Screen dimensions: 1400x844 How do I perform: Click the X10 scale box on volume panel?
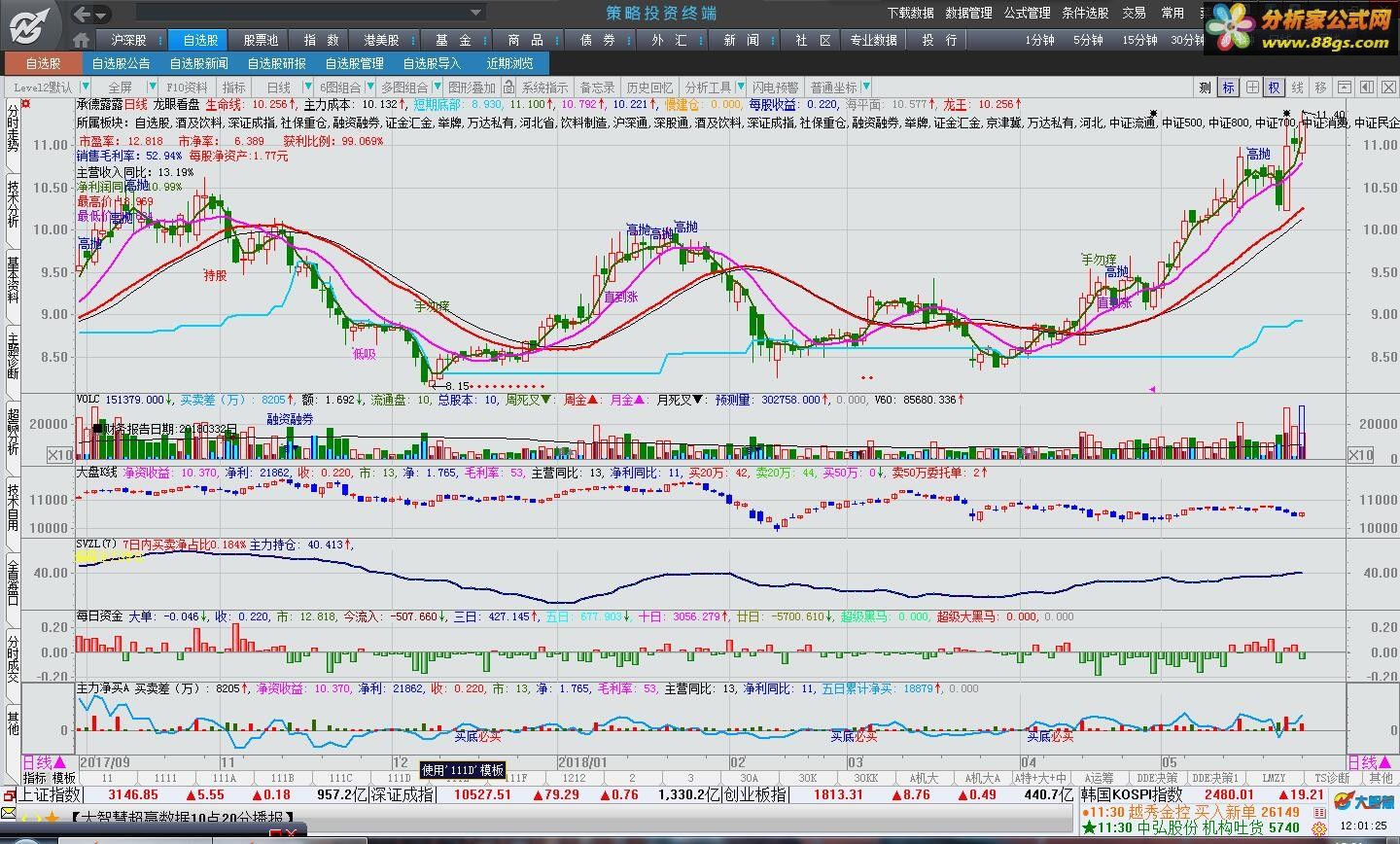point(59,455)
